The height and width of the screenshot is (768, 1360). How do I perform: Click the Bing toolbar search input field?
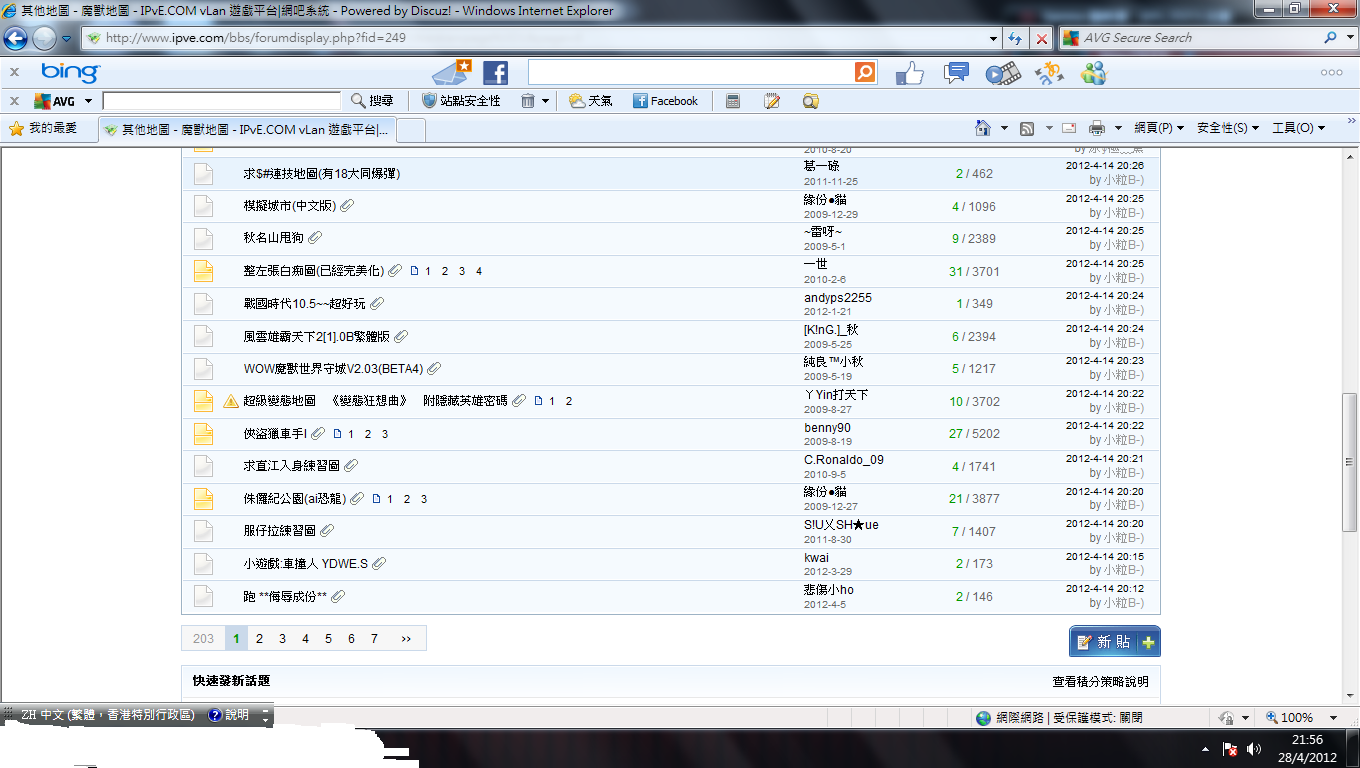coord(690,73)
